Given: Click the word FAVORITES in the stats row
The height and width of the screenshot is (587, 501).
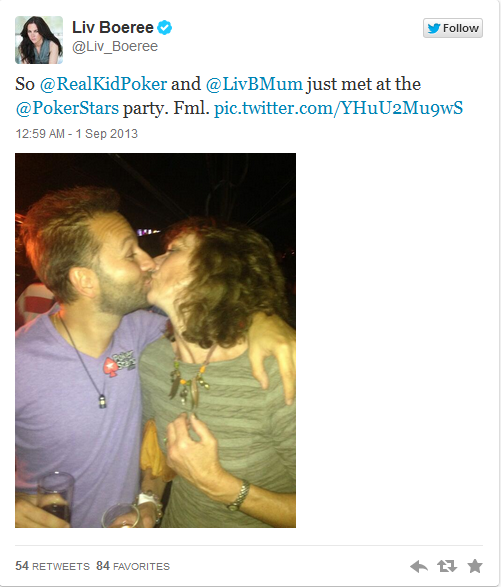Looking at the screenshot, I should 141,566.
